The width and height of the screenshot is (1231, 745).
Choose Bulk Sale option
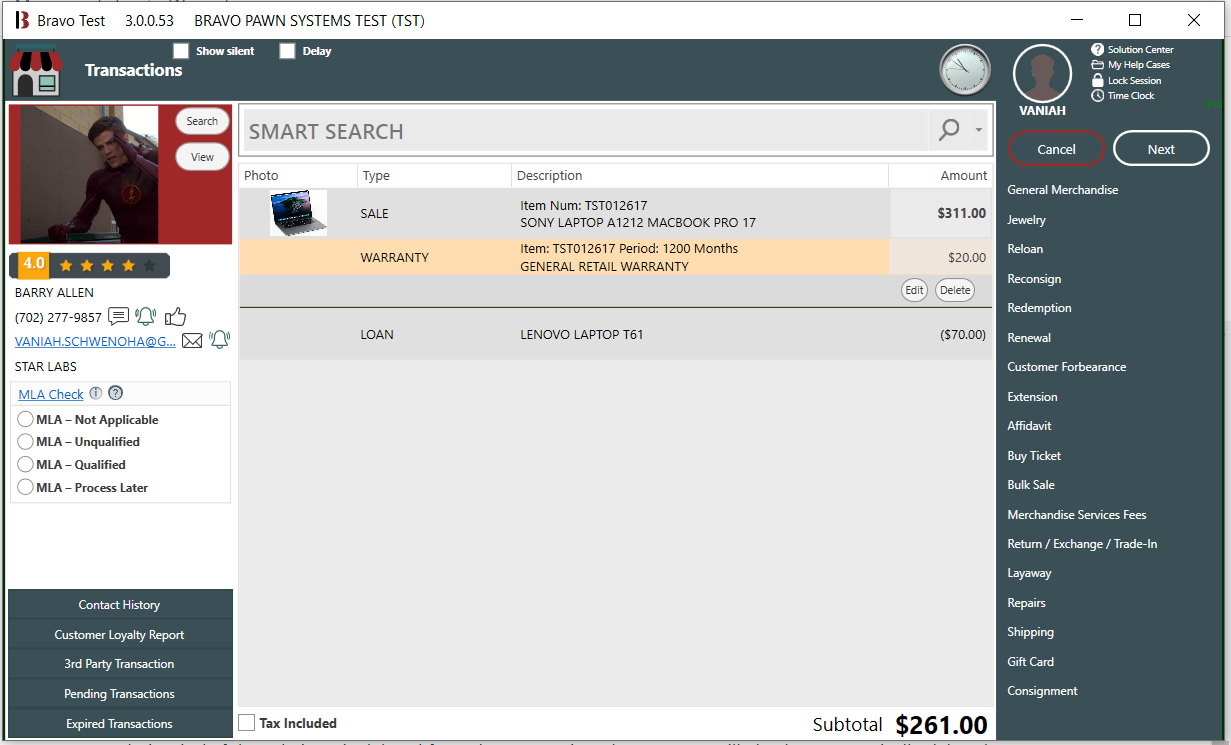(x=1031, y=485)
